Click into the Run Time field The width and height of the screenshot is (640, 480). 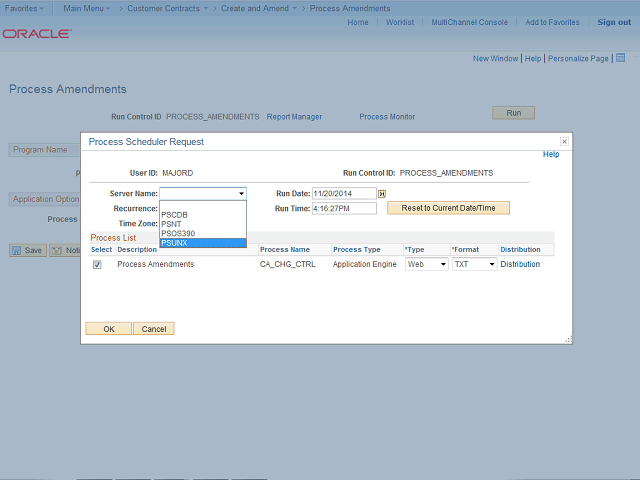(344, 209)
